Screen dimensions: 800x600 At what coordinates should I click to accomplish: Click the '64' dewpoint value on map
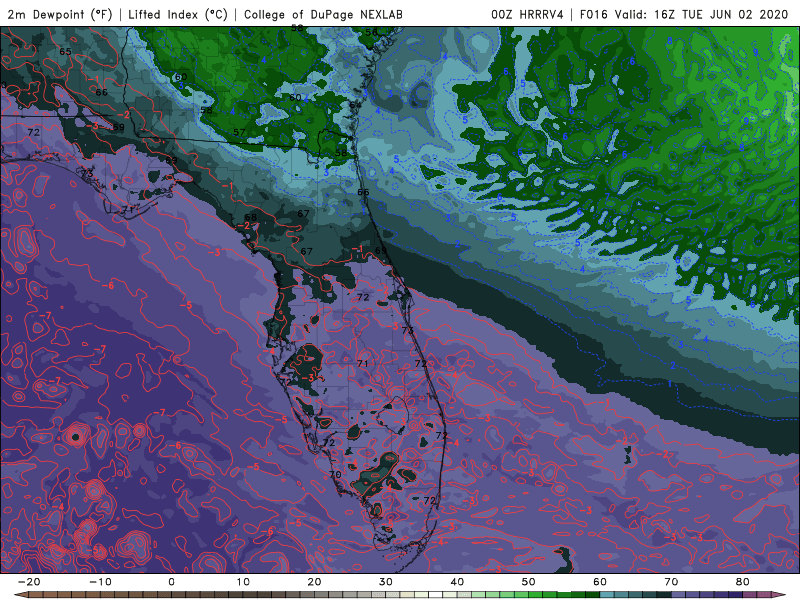coord(355,105)
